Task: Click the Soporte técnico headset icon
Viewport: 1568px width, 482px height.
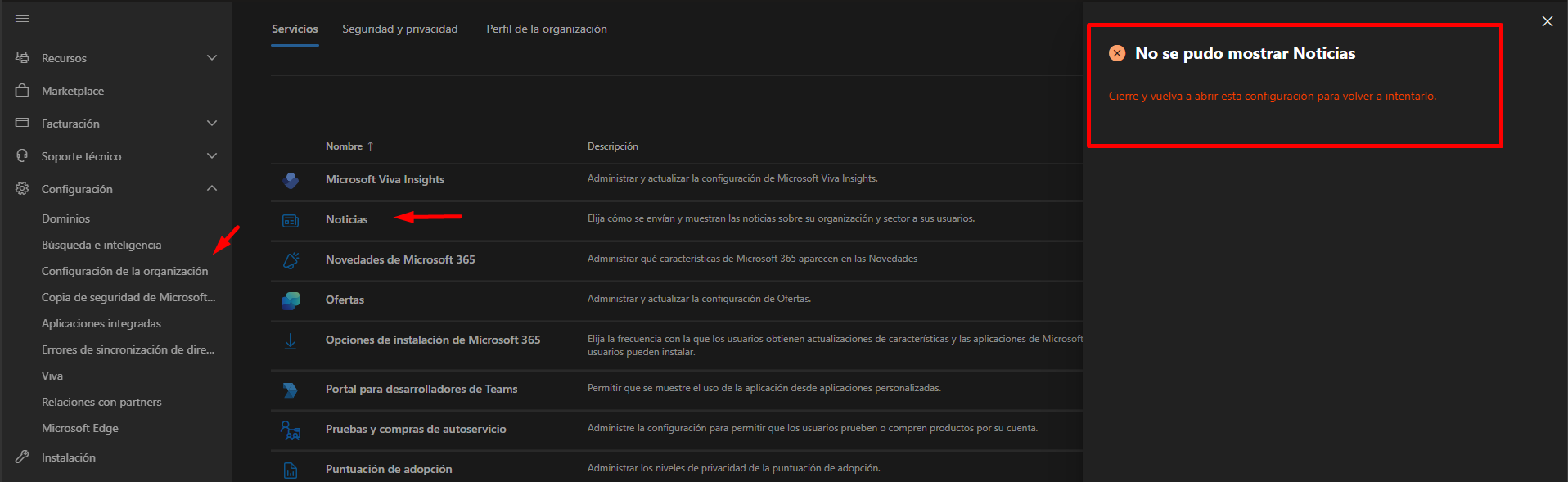Action: pyautogui.click(x=22, y=155)
